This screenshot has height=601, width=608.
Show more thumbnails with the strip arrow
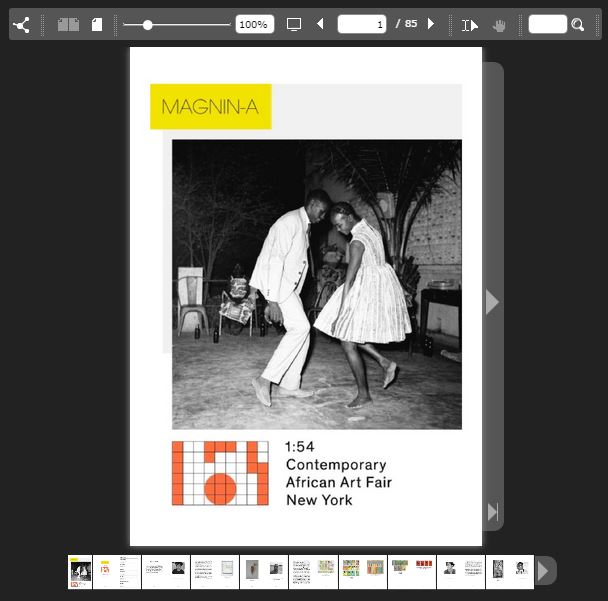pyautogui.click(x=543, y=571)
